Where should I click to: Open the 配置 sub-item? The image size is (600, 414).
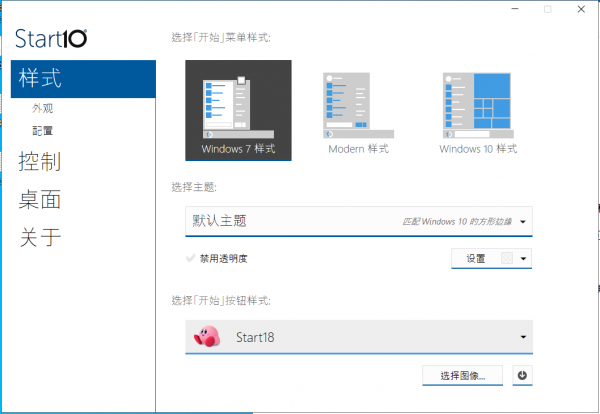42,131
